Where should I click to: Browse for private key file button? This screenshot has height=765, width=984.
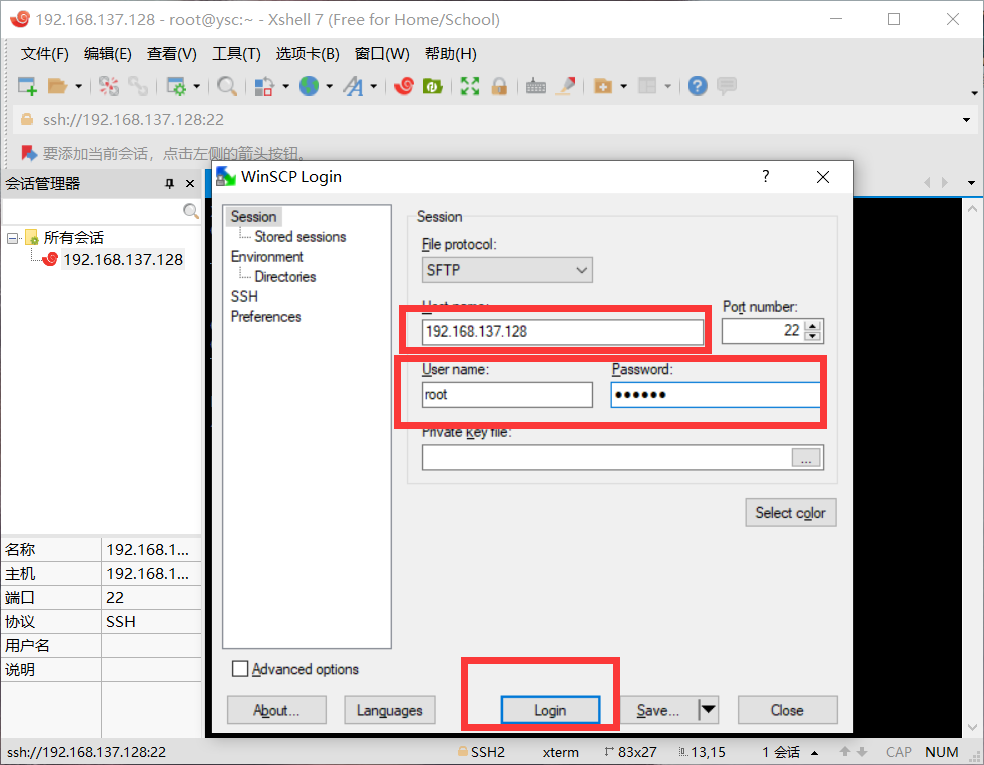tap(806, 458)
